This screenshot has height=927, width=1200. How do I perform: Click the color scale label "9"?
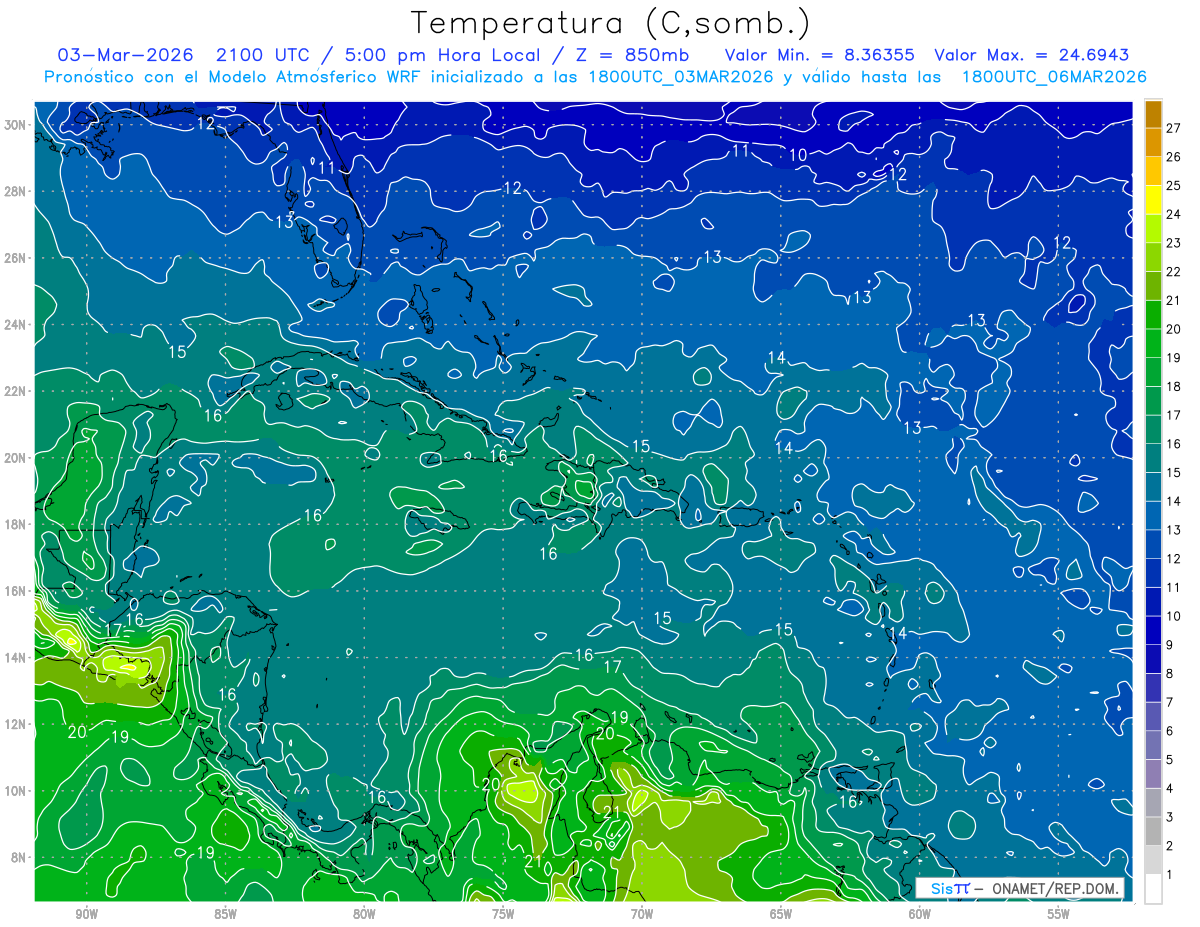1170,645
